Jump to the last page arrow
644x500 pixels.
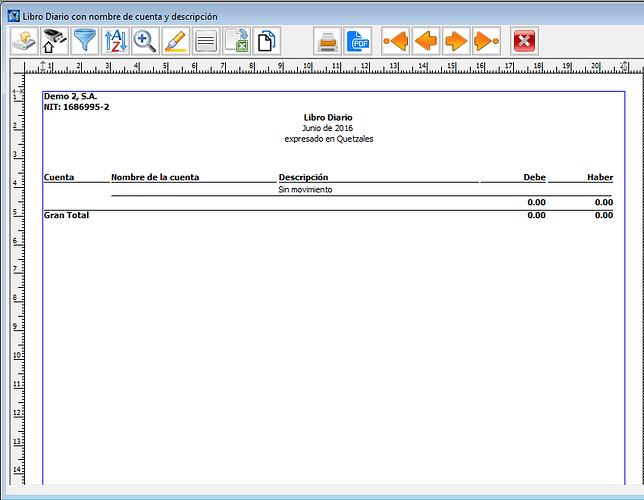point(487,41)
